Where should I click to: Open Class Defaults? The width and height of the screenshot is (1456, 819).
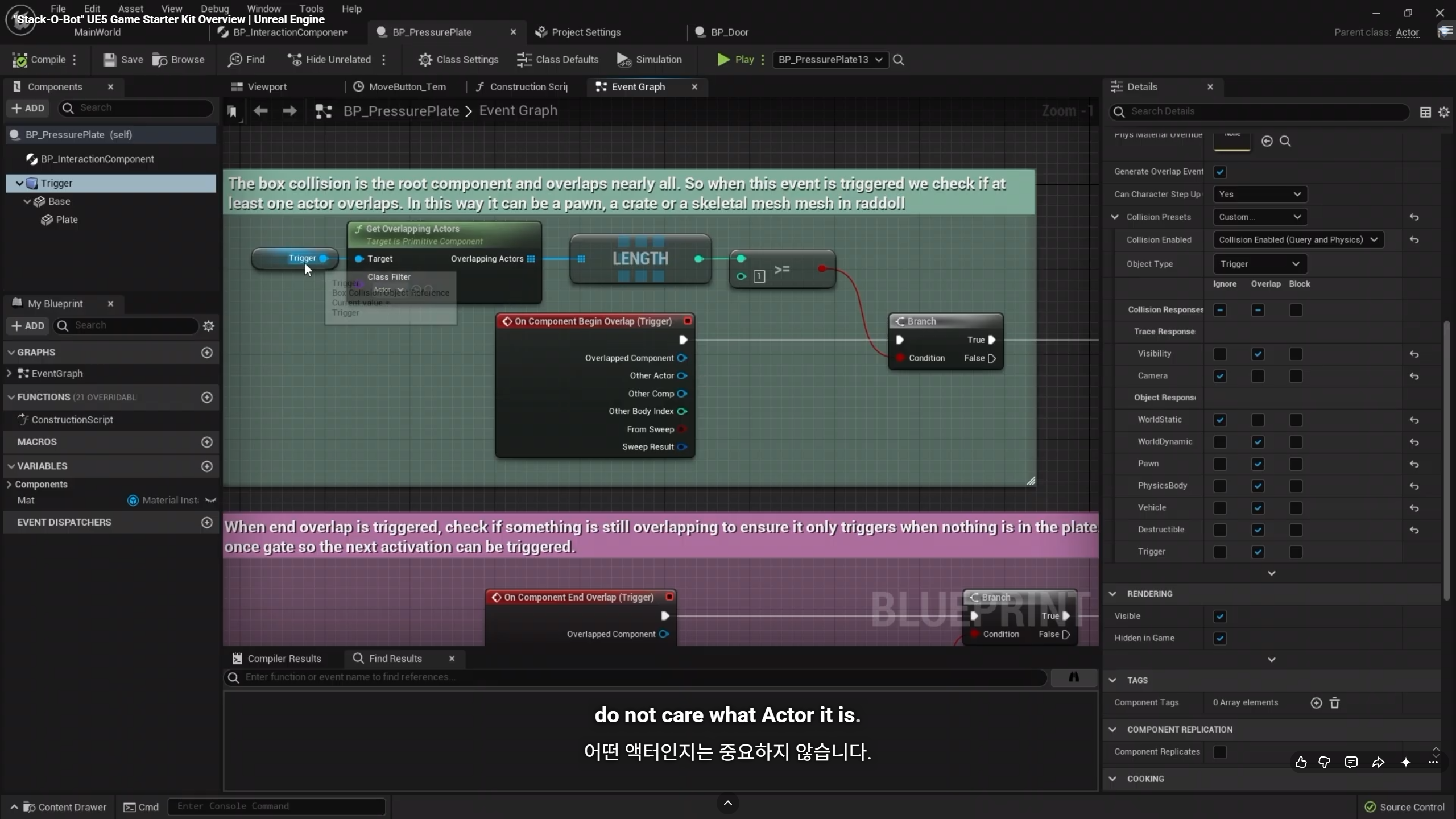558,60
